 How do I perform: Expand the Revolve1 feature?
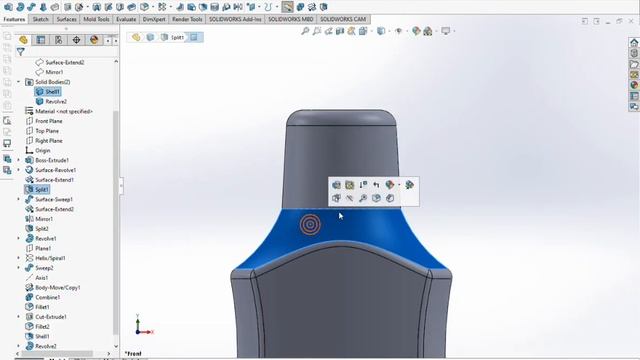18,239
